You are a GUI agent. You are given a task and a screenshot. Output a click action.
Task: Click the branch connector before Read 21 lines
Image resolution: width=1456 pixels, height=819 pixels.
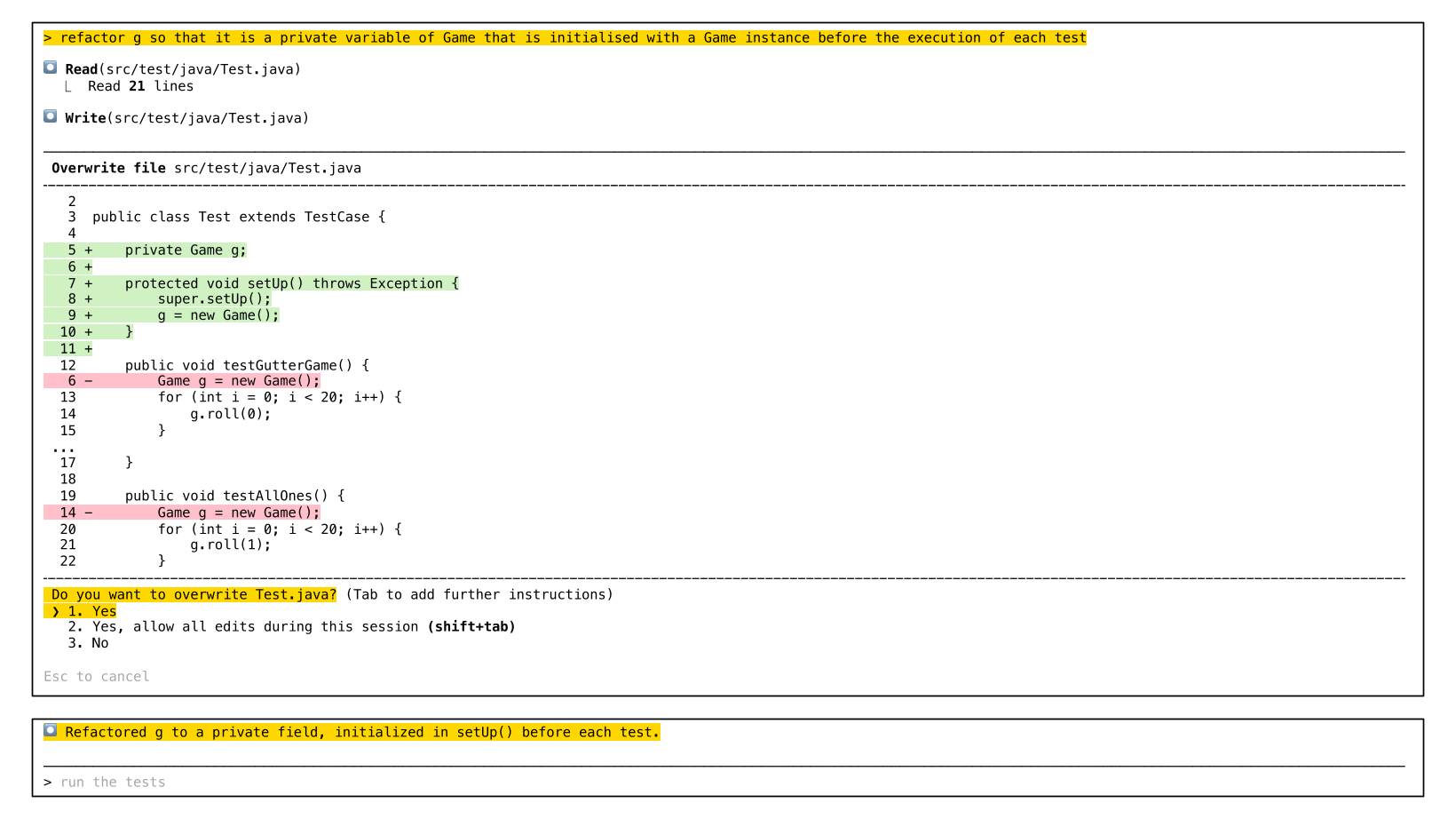68,87
